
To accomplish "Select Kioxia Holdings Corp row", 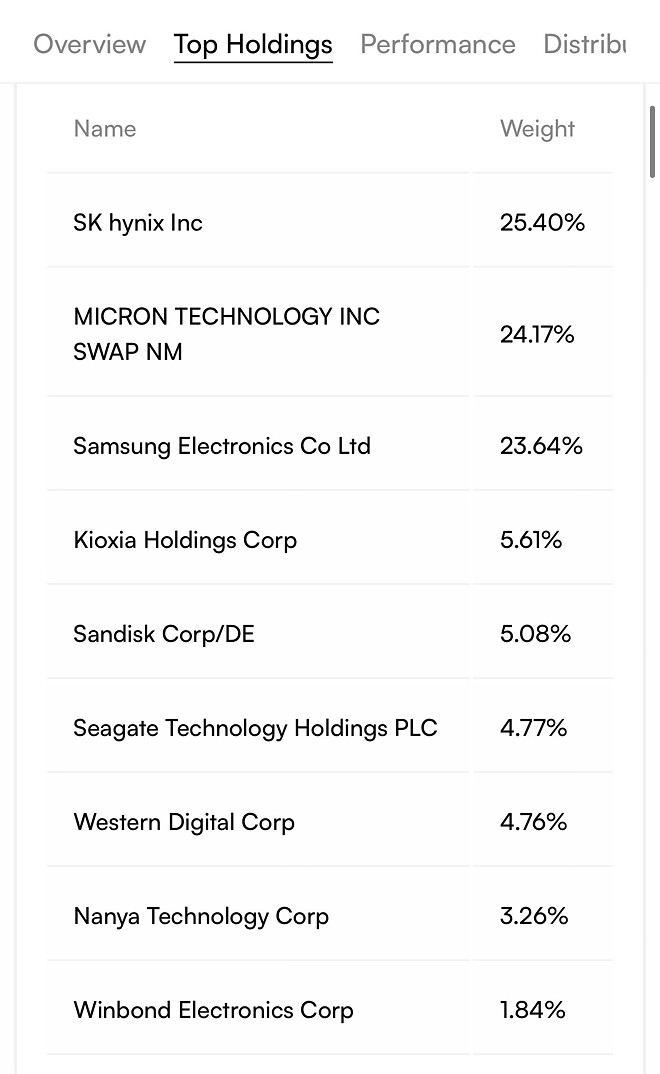I will tap(185, 540).
